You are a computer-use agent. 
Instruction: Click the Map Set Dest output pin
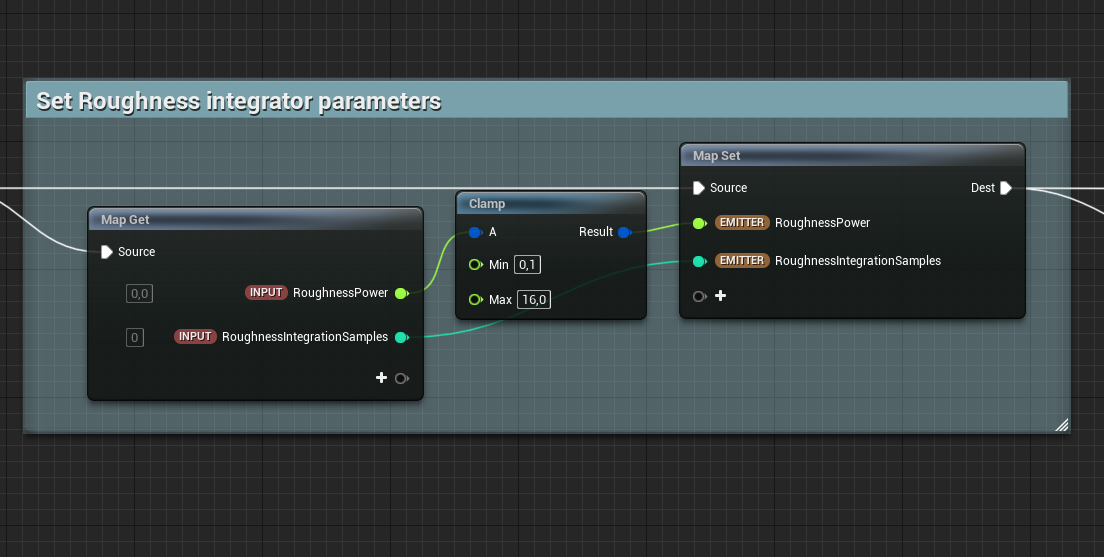1006,188
